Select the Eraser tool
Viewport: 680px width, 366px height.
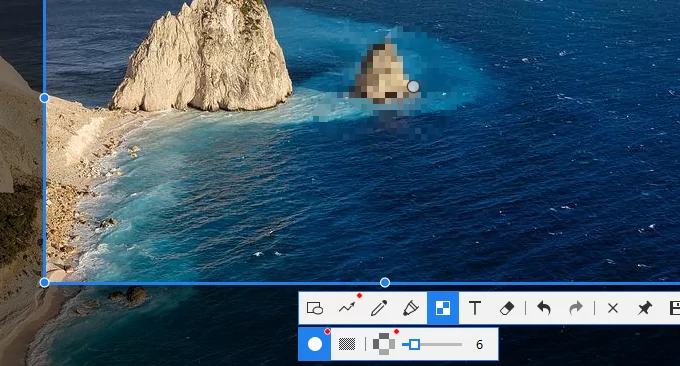tap(507, 308)
